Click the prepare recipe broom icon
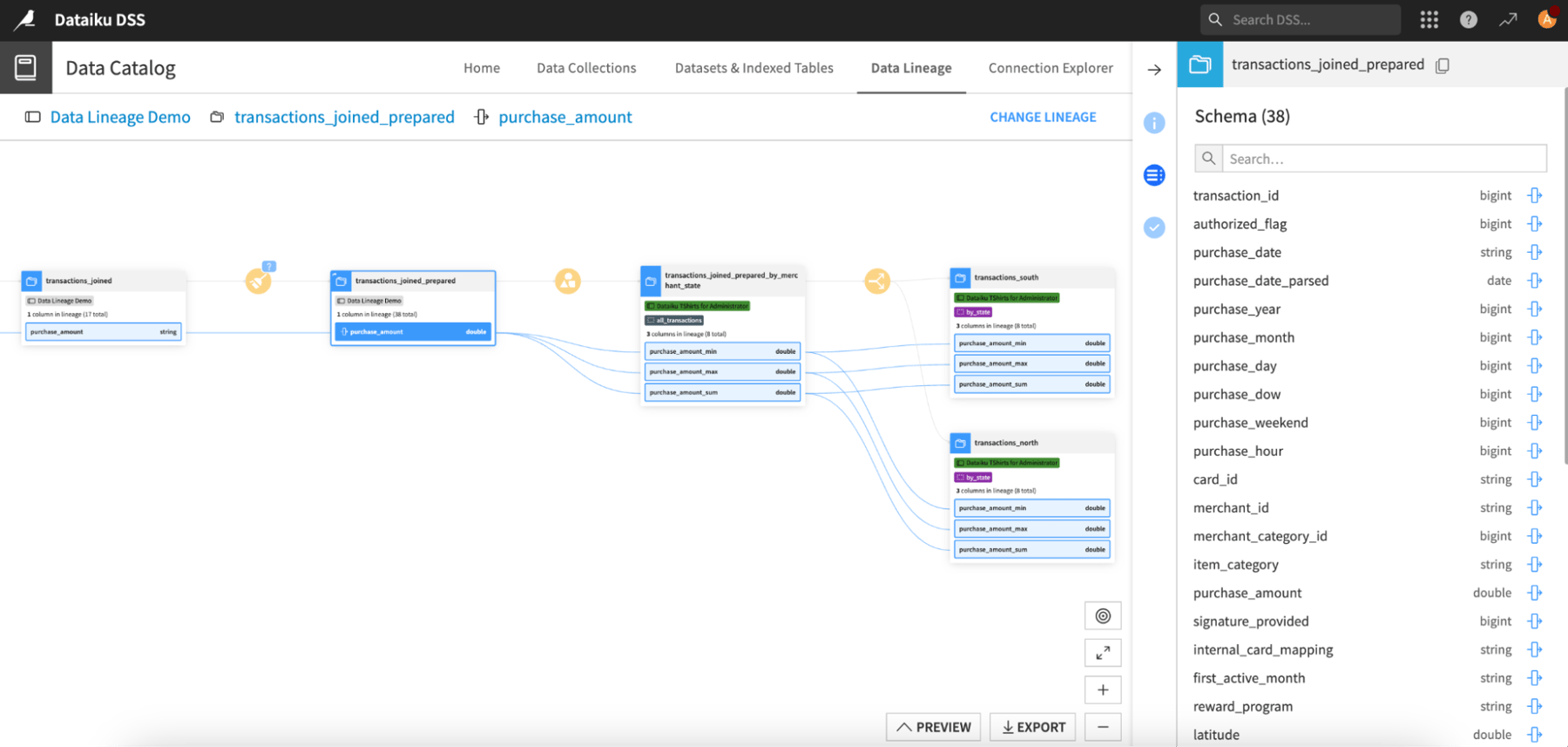The height and width of the screenshot is (747, 1568). click(258, 281)
